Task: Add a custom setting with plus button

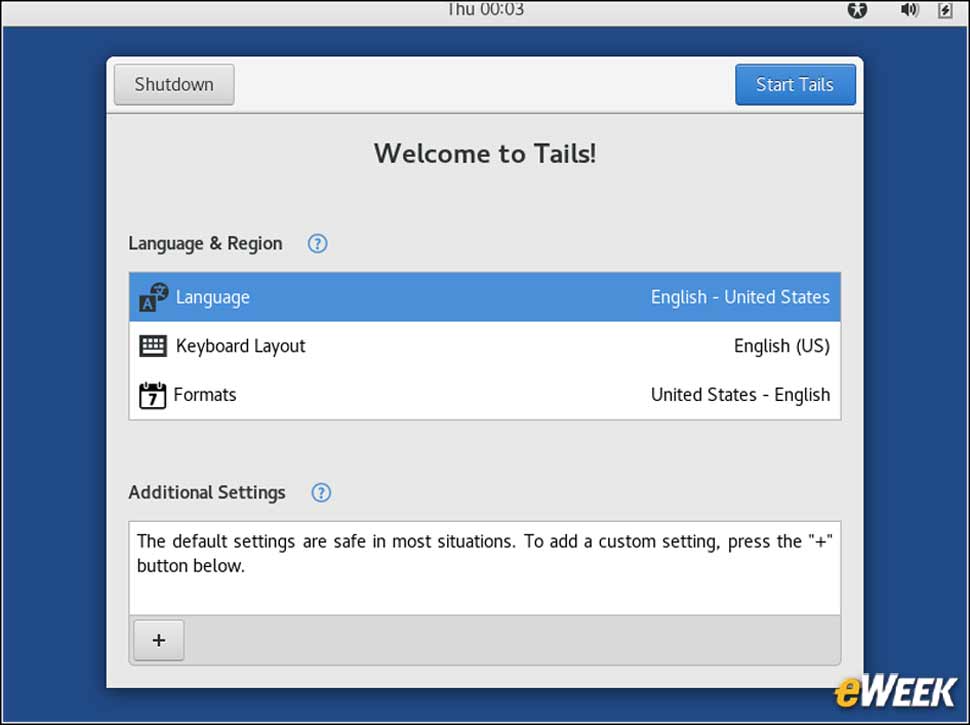Action: [x=159, y=640]
